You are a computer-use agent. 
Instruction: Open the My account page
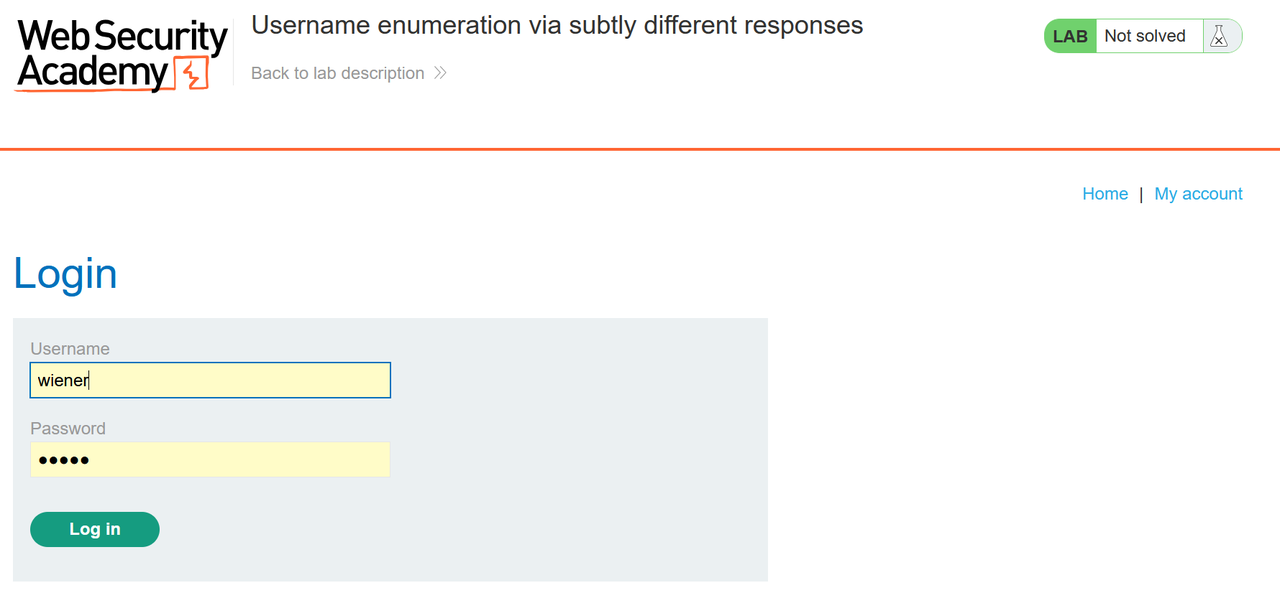coord(1198,193)
